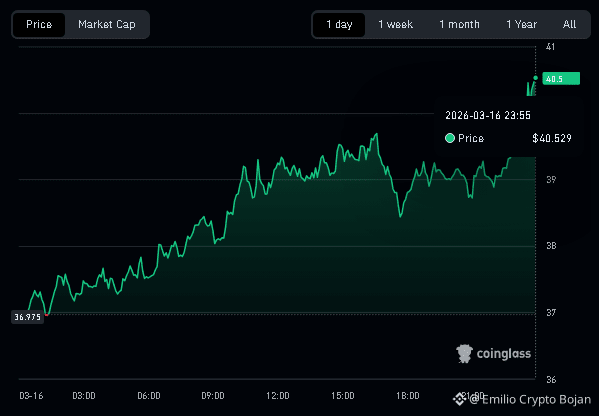Select the 1 month timeframe
The height and width of the screenshot is (416, 599).
coord(459,24)
